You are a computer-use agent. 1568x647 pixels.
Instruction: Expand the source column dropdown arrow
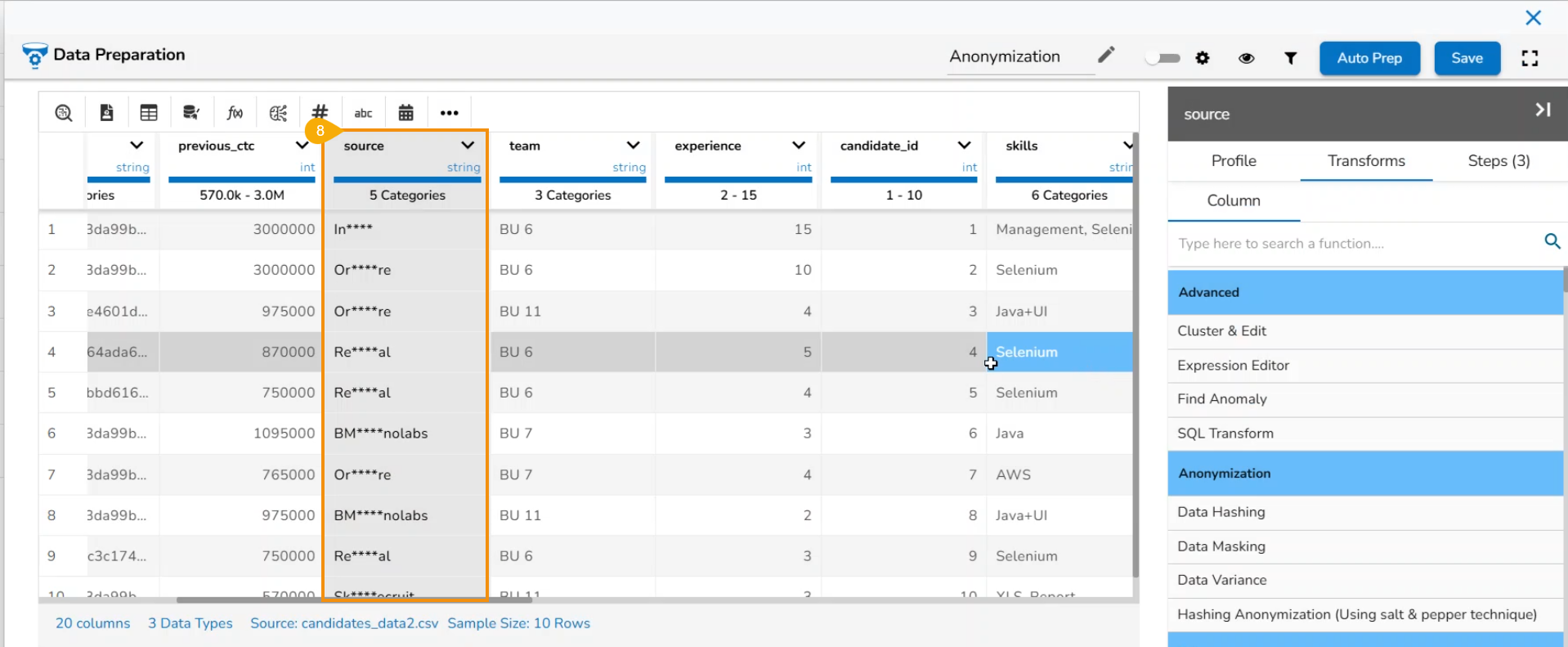(x=468, y=146)
